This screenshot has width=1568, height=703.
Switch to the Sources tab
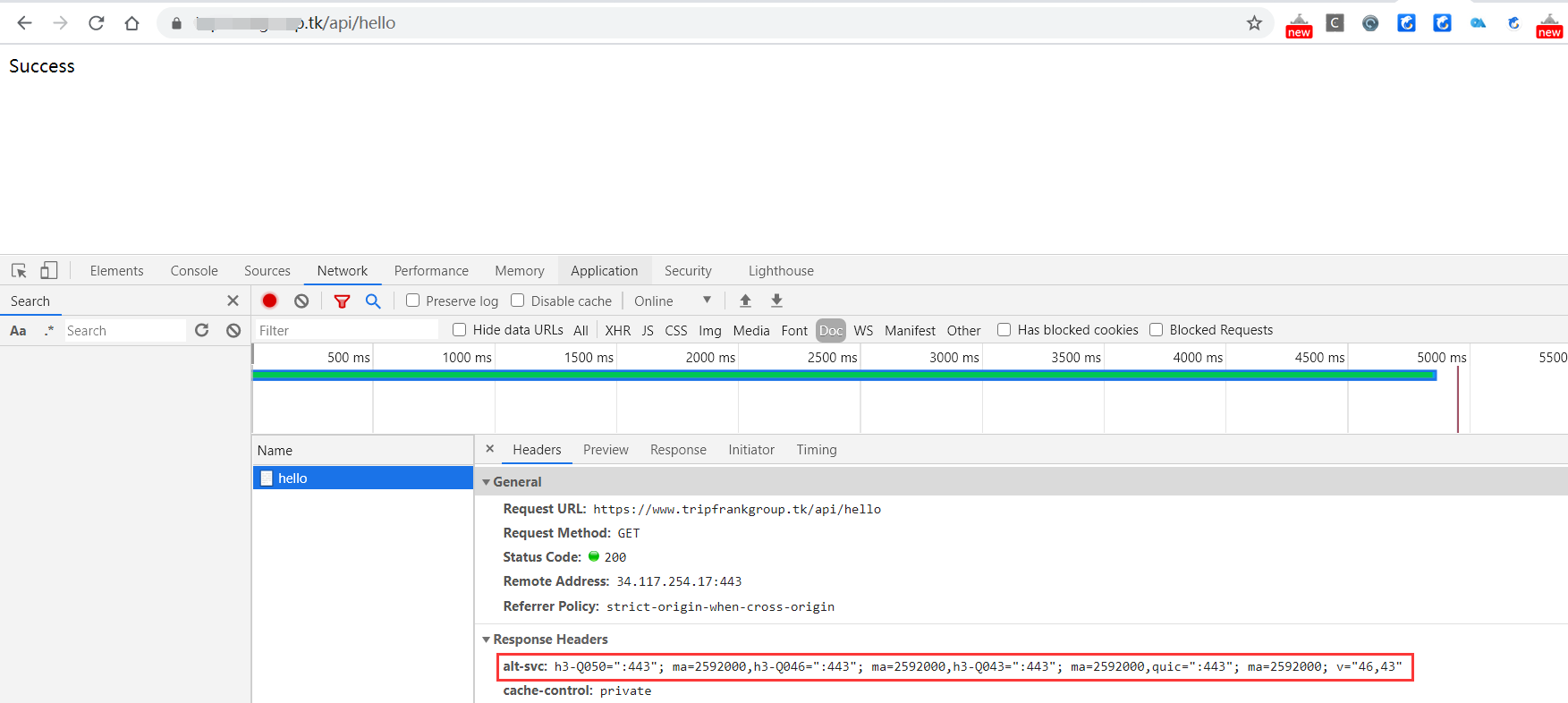tap(267, 271)
